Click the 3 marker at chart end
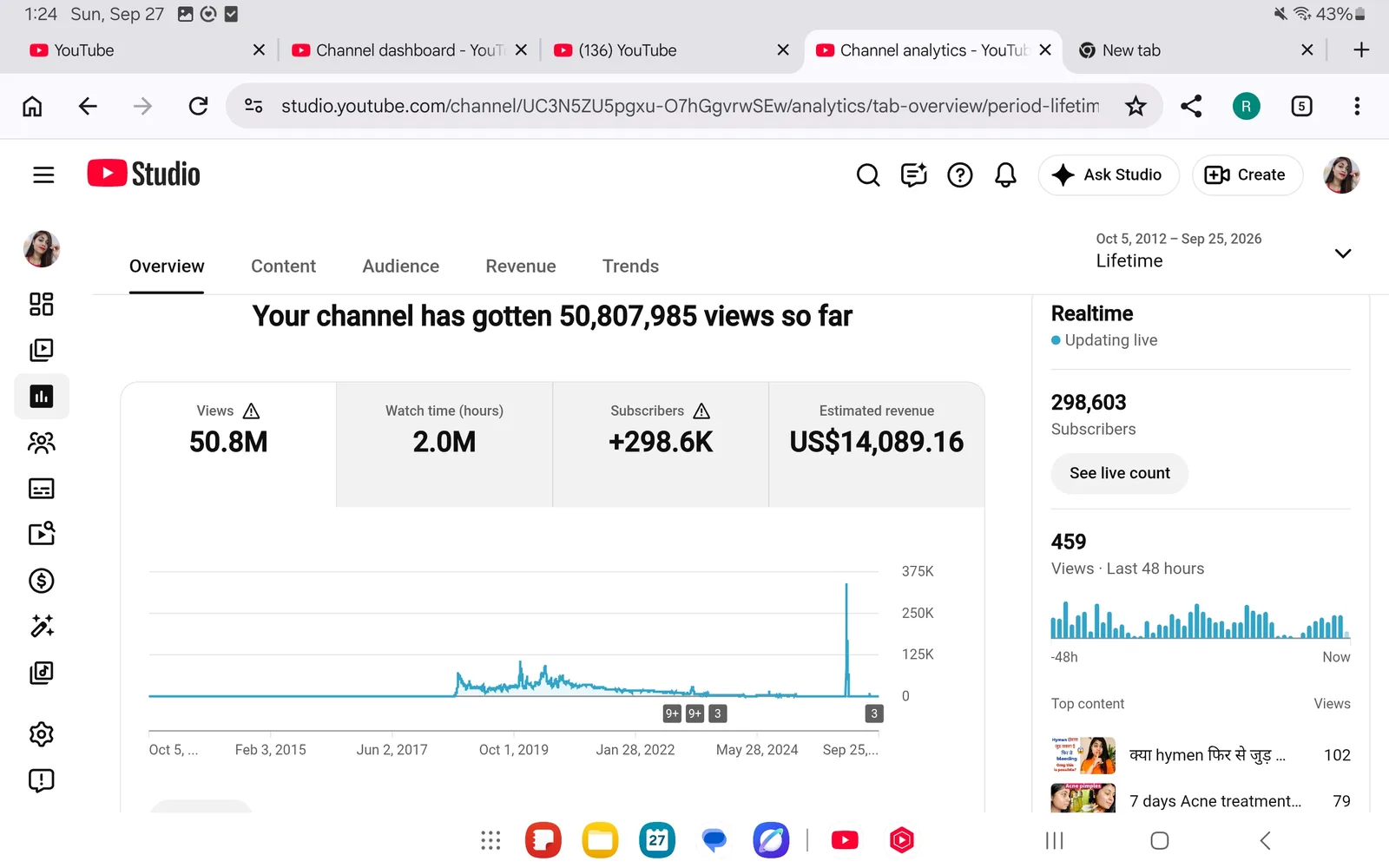 point(874,713)
